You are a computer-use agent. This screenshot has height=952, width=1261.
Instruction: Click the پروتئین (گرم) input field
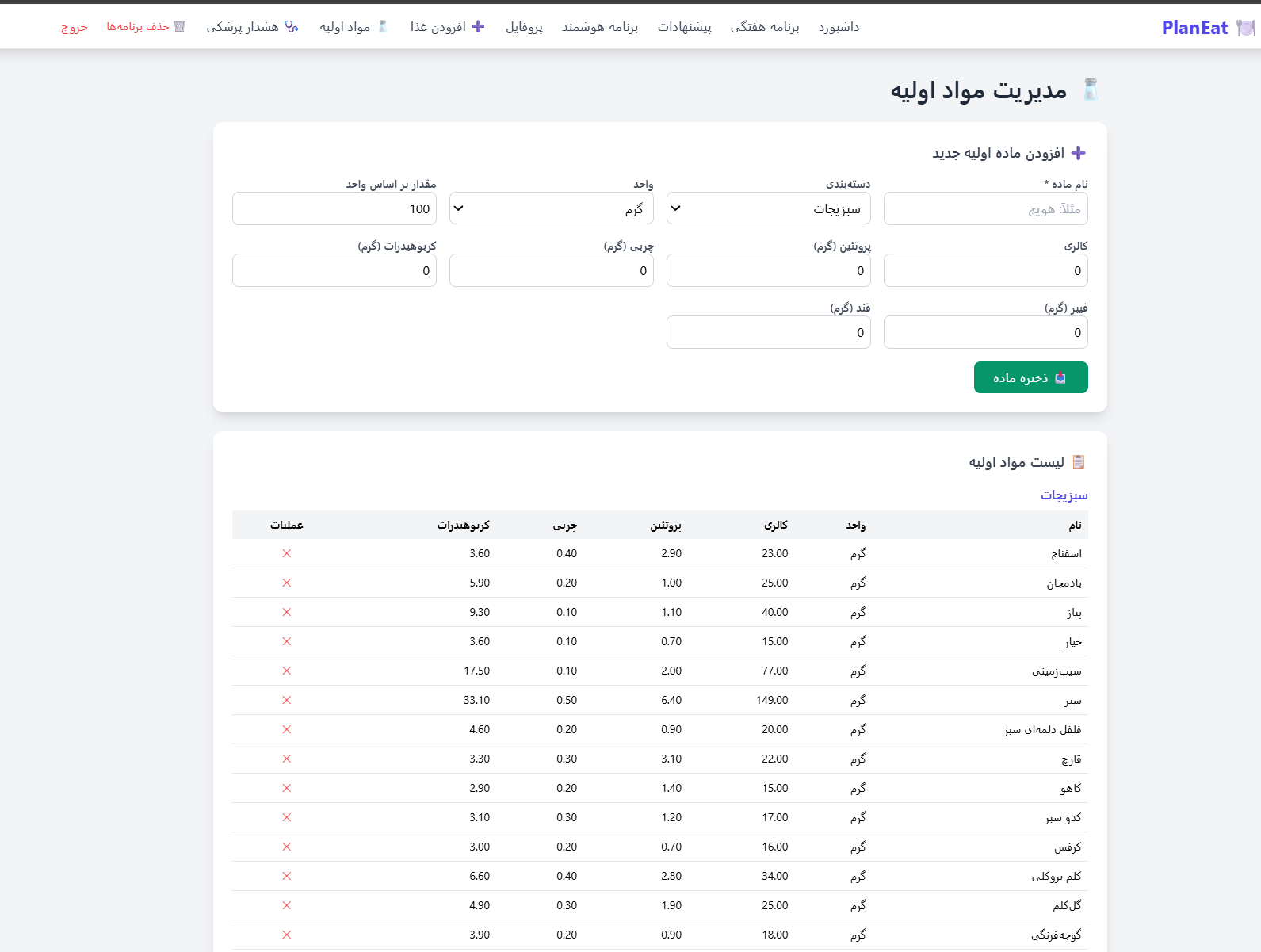(769, 270)
